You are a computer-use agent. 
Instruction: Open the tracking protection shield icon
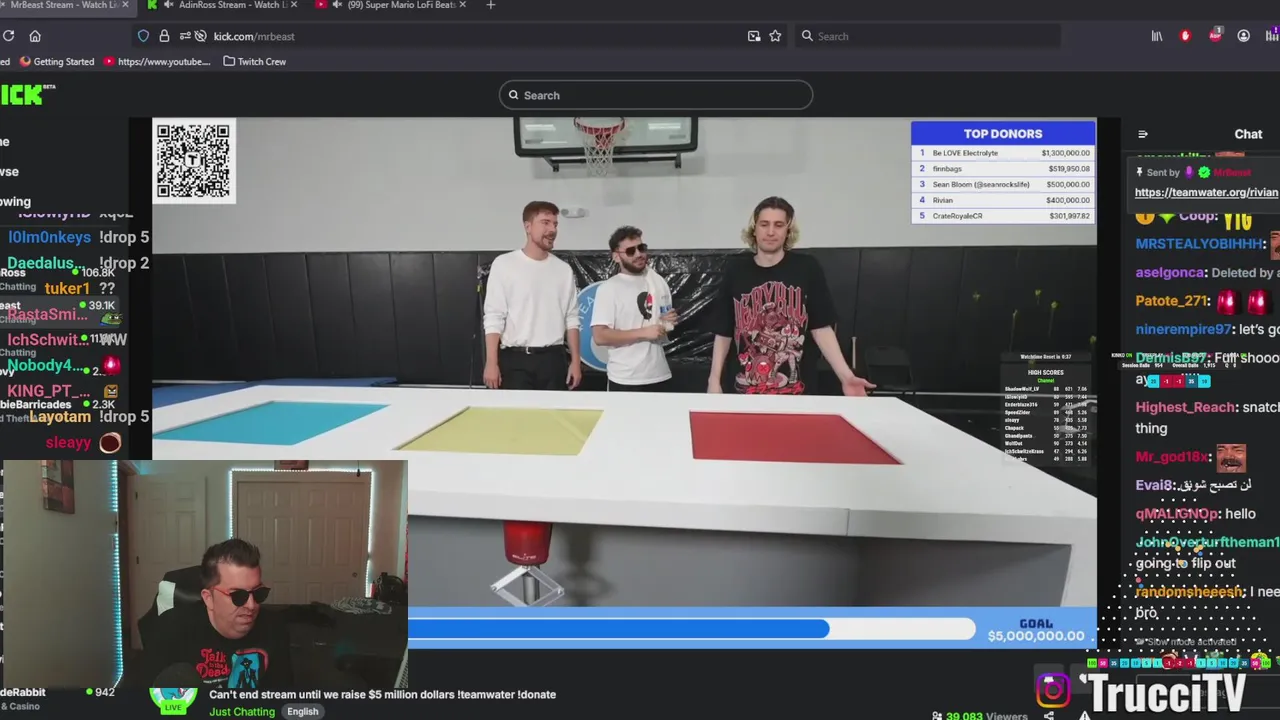tap(143, 36)
